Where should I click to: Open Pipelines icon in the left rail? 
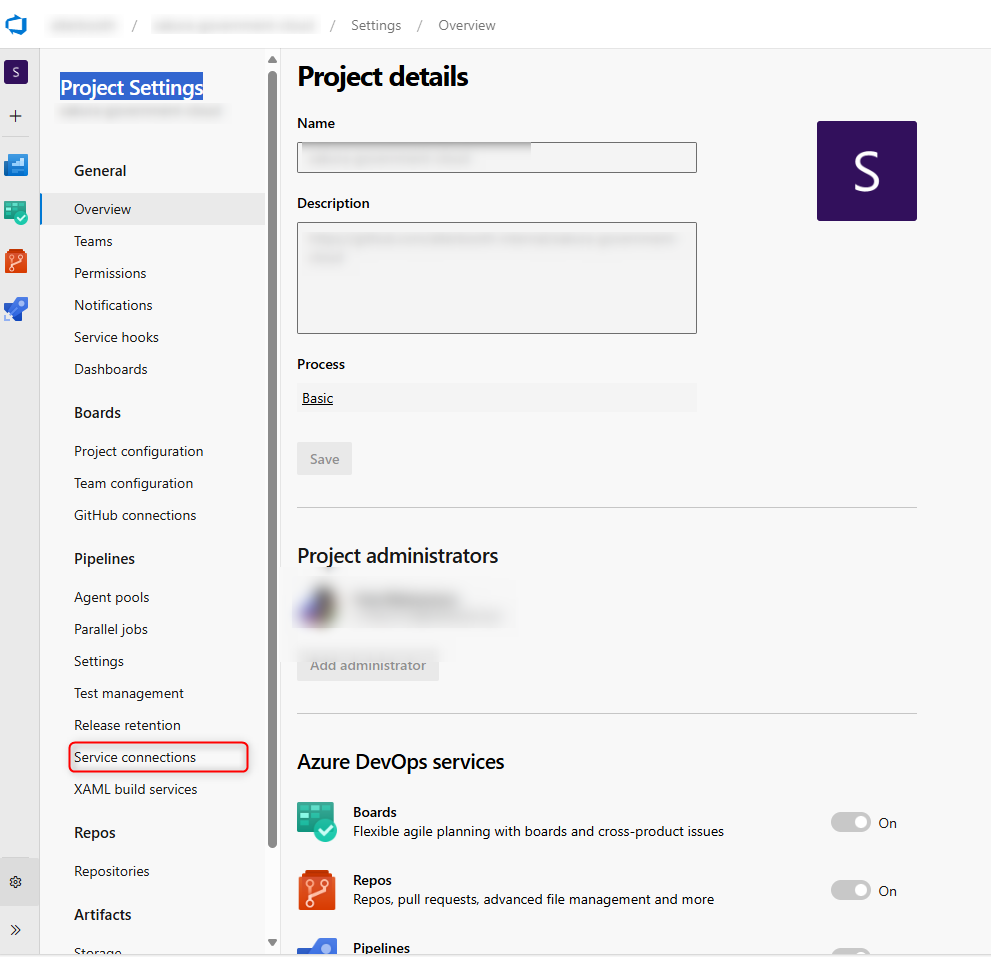point(16,309)
